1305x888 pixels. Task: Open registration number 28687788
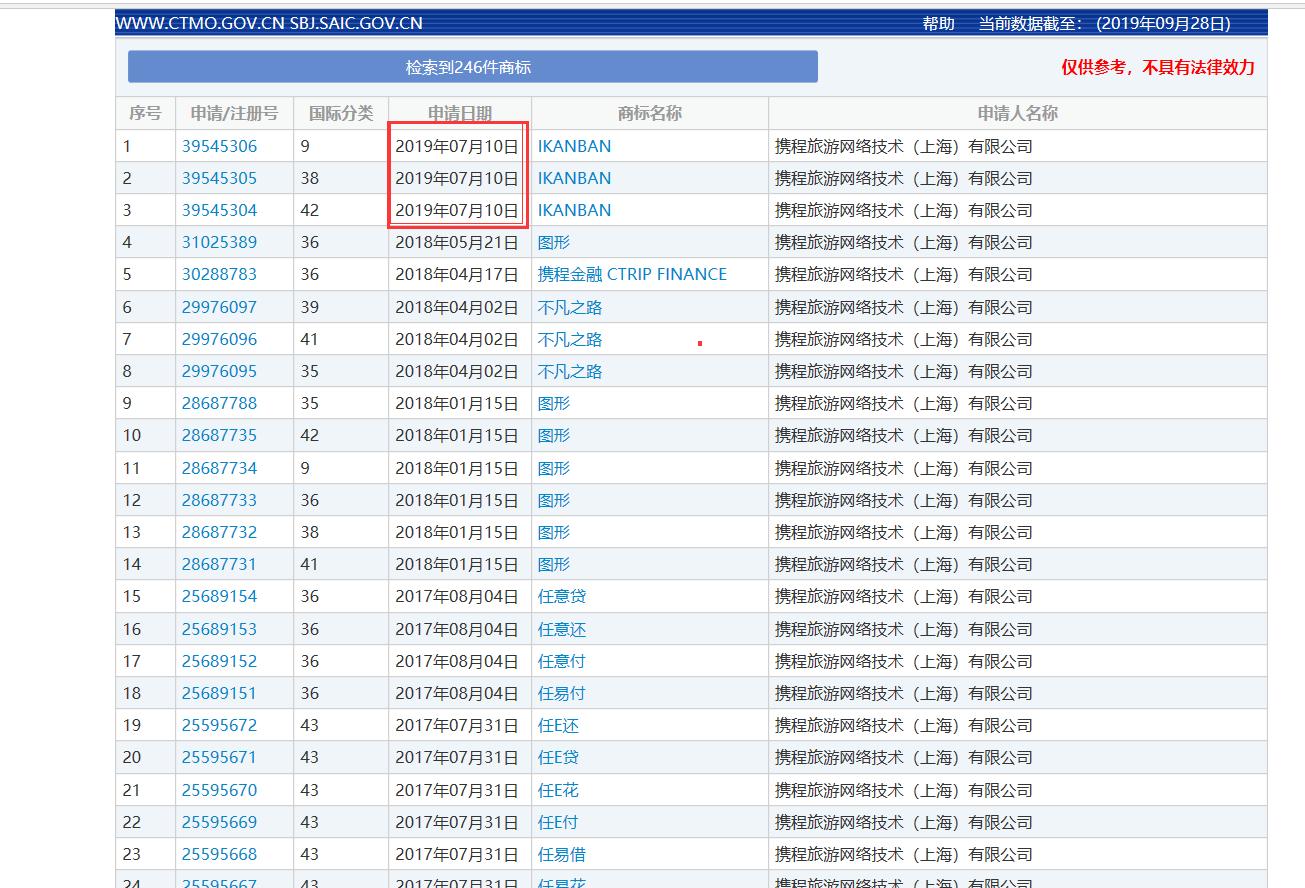219,403
